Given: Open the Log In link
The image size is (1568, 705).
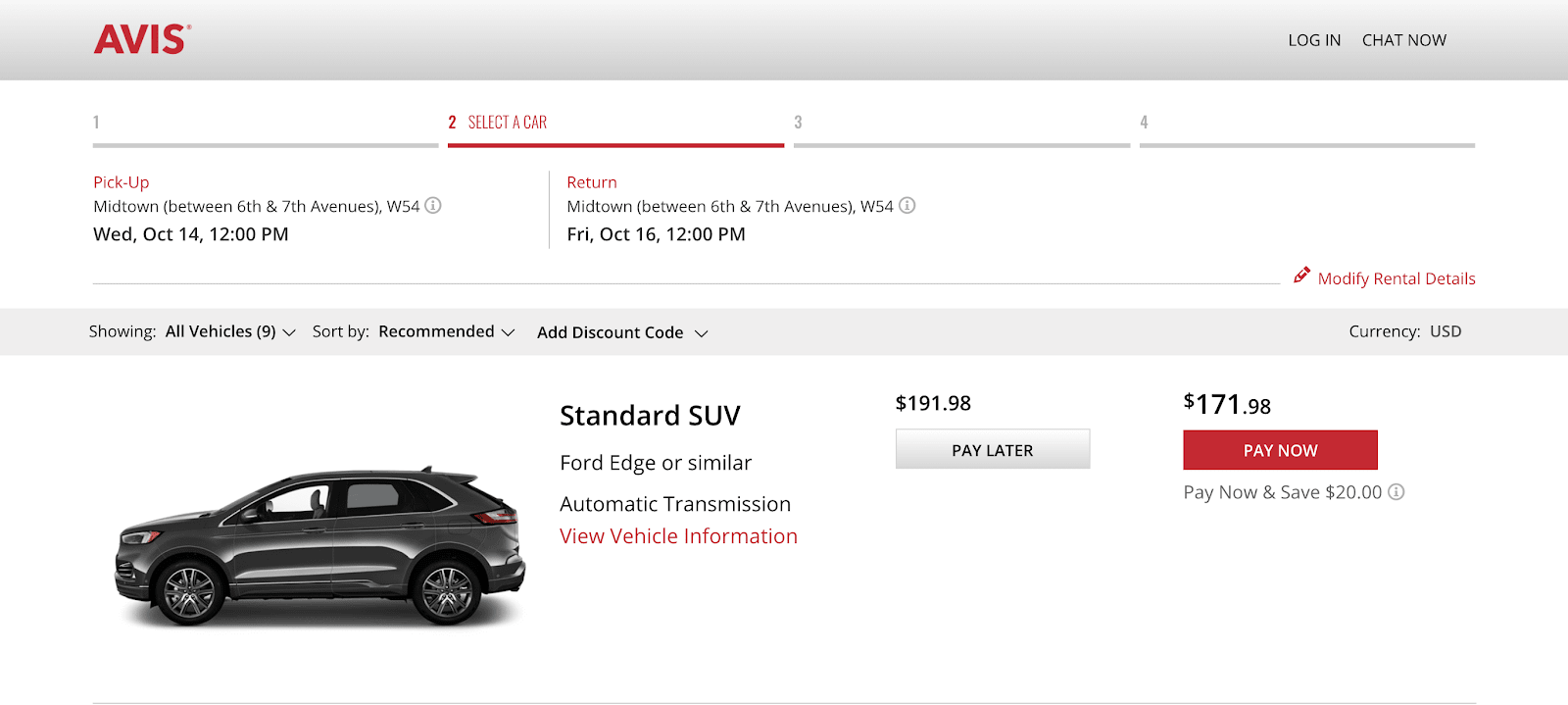Looking at the screenshot, I should pyautogui.click(x=1314, y=40).
